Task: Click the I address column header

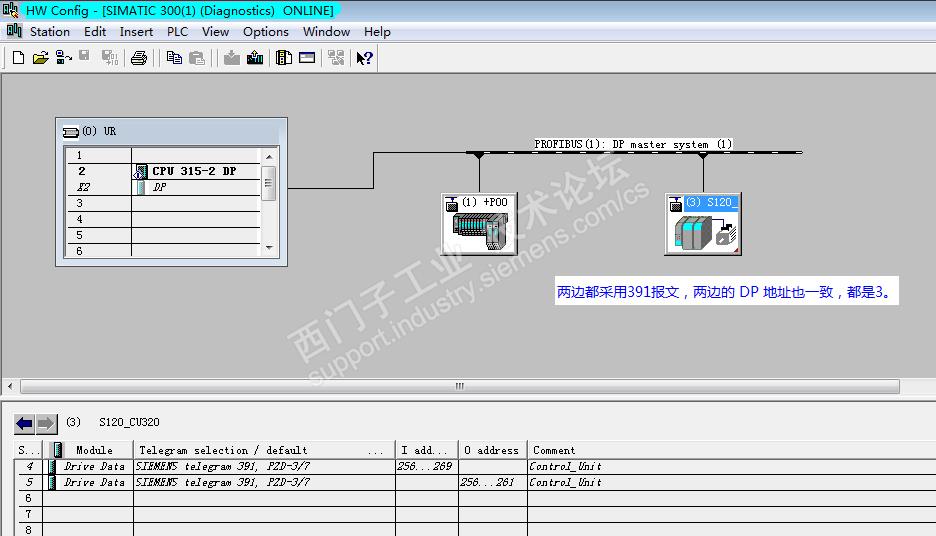Action: tap(426, 450)
